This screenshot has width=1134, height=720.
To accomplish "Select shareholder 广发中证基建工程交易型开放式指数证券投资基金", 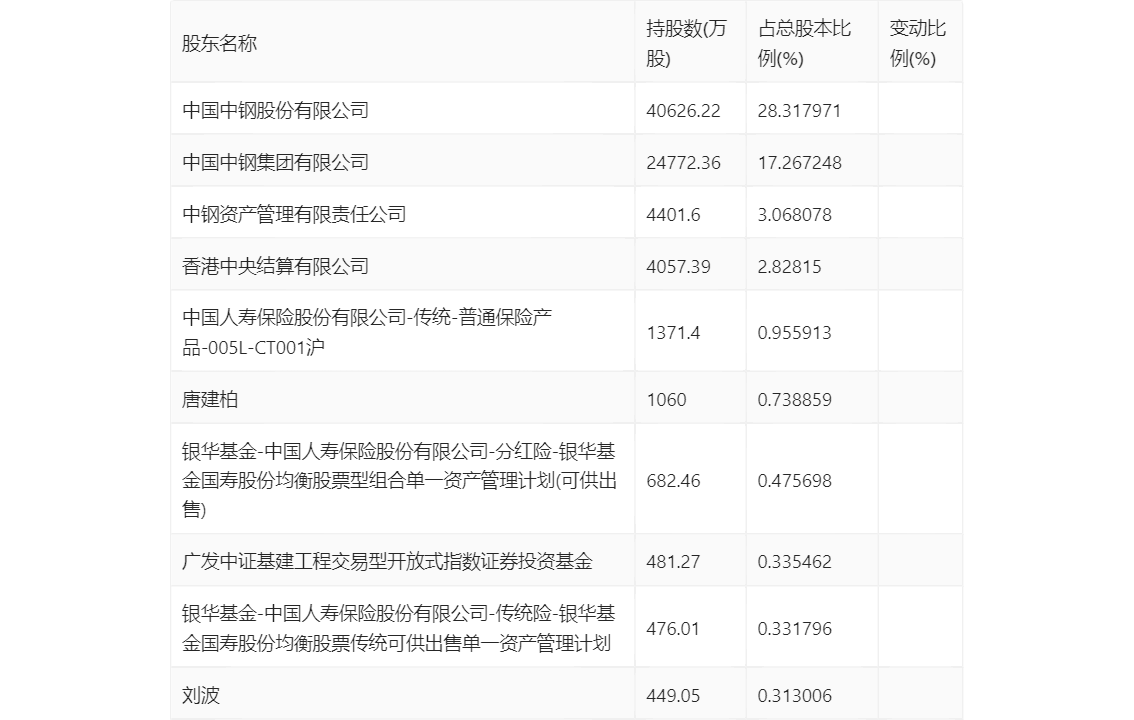I will pos(387,561).
